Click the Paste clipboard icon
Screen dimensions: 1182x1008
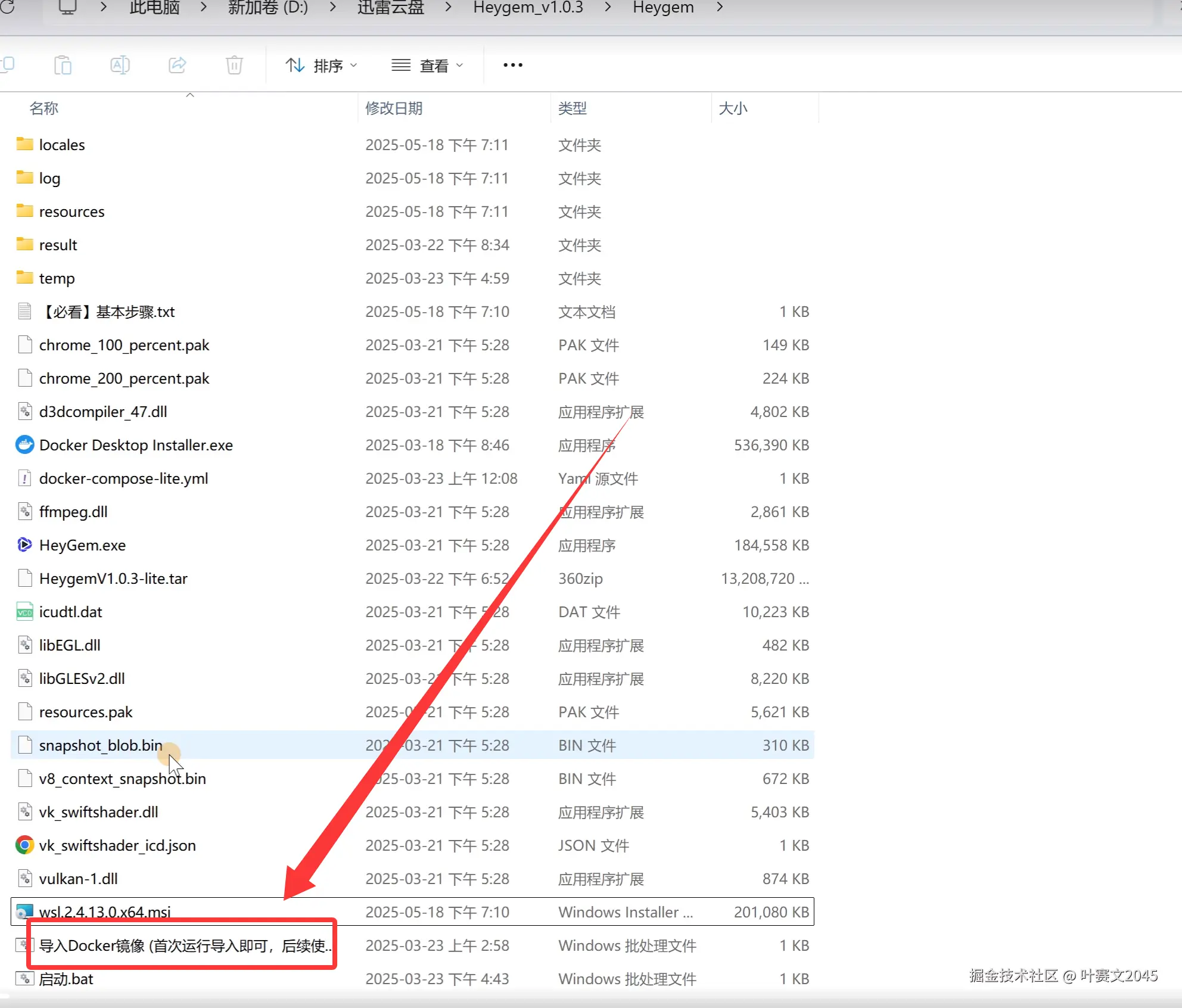pos(63,65)
